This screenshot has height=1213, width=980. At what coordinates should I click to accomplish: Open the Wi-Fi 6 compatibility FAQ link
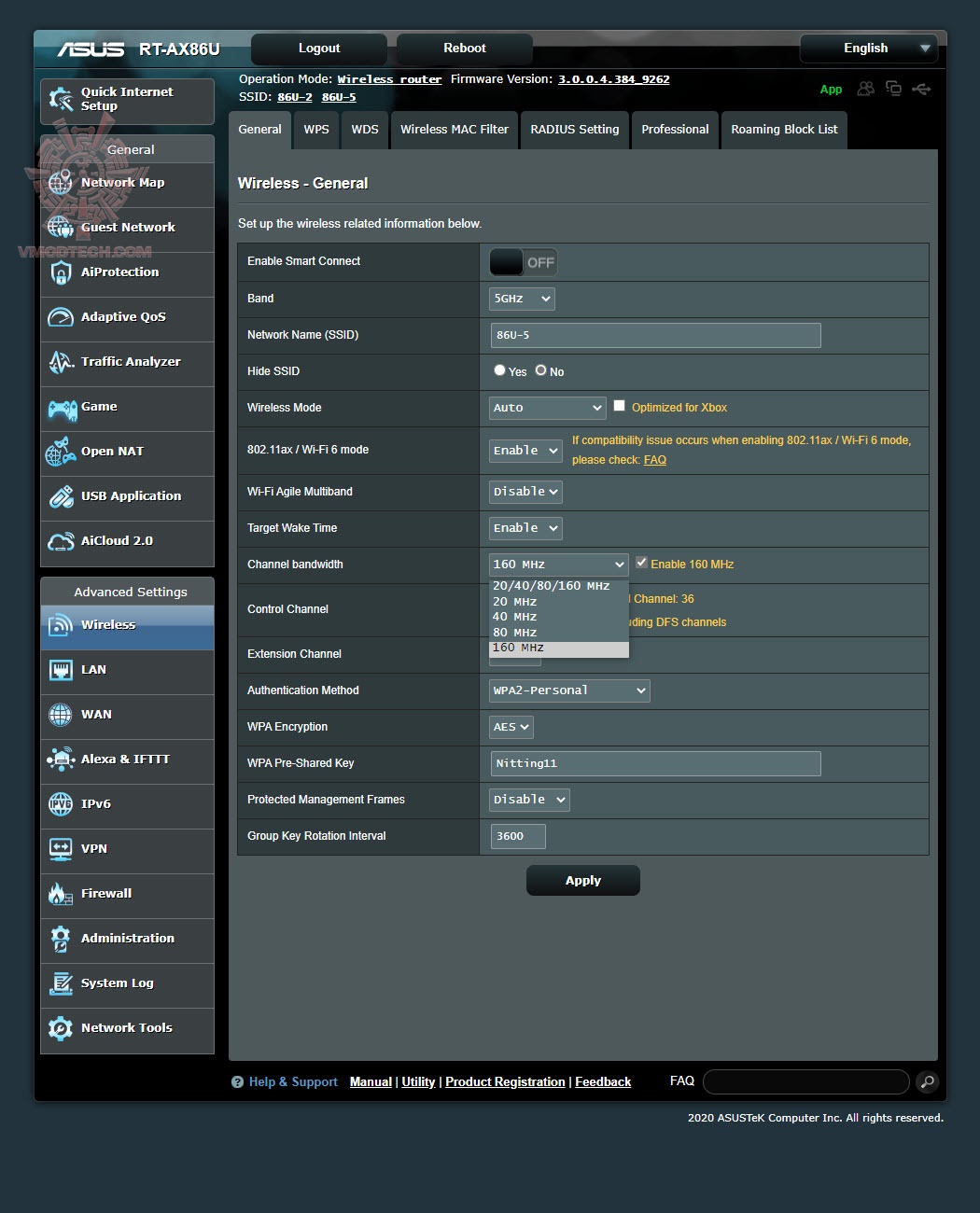click(655, 460)
